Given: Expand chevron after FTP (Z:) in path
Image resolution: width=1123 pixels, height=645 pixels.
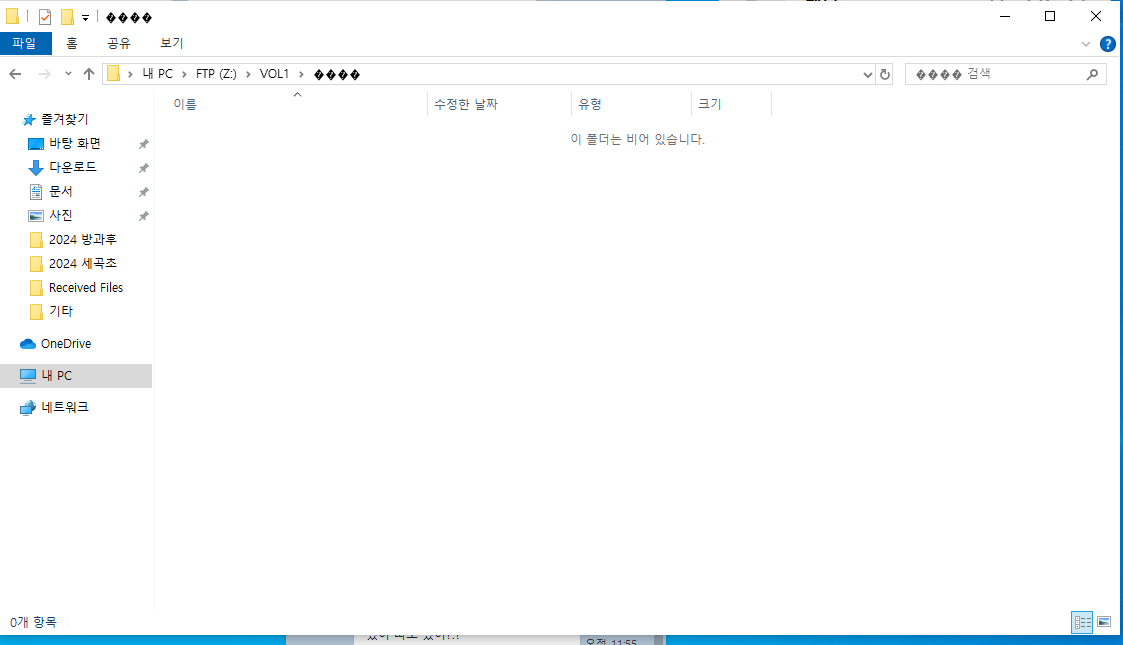Looking at the screenshot, I should click(x=249, y=74).
